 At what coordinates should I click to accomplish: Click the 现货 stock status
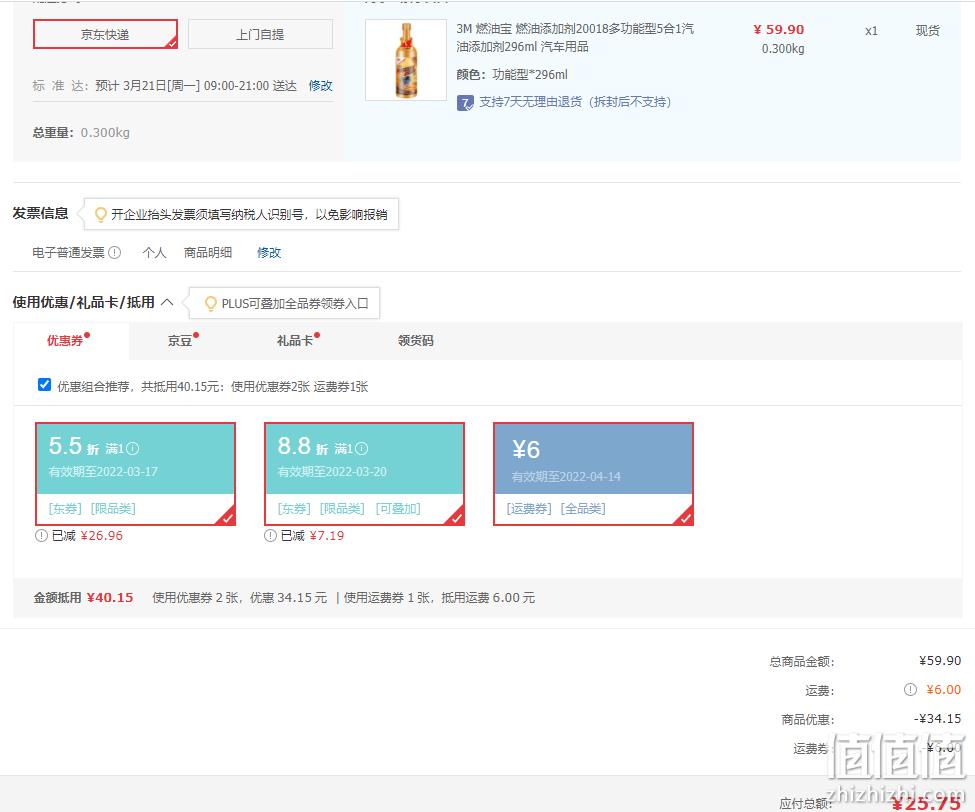pos(928,30)
